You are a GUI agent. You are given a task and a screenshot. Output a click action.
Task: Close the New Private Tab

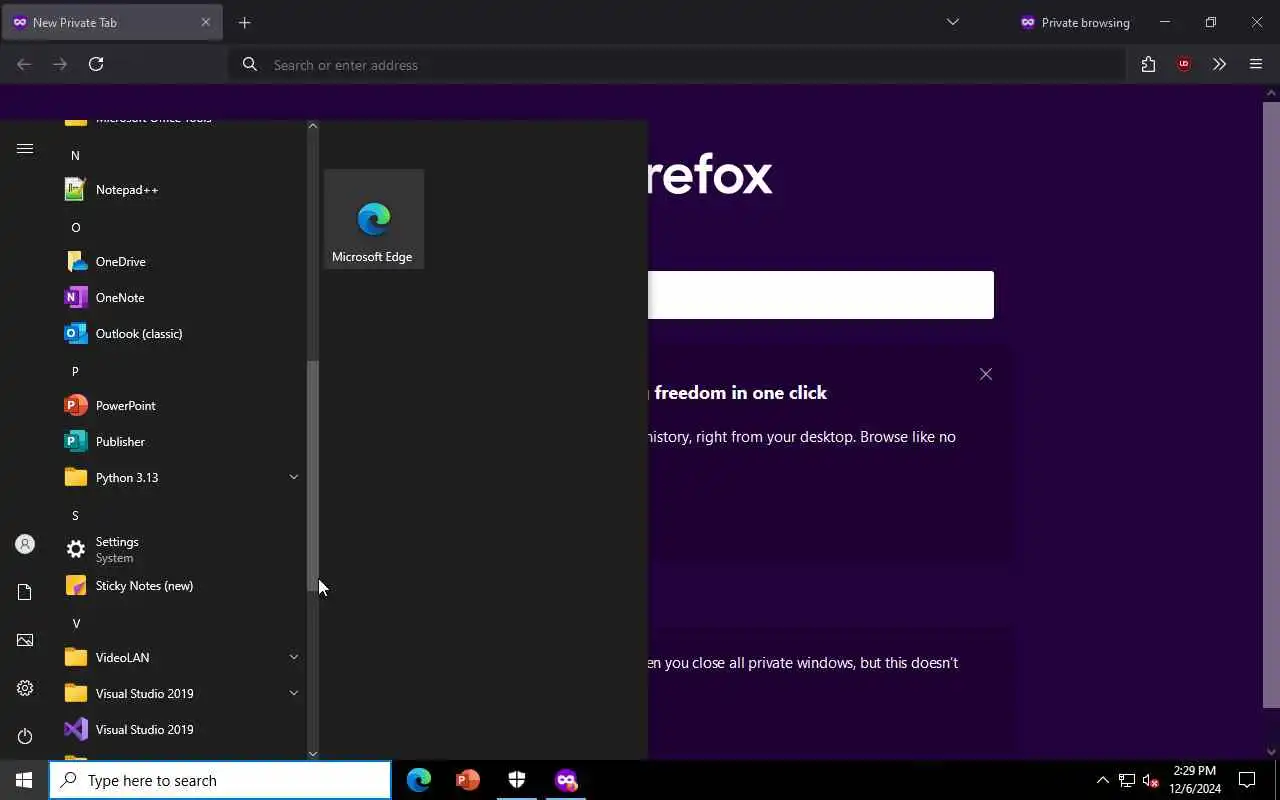205,22
